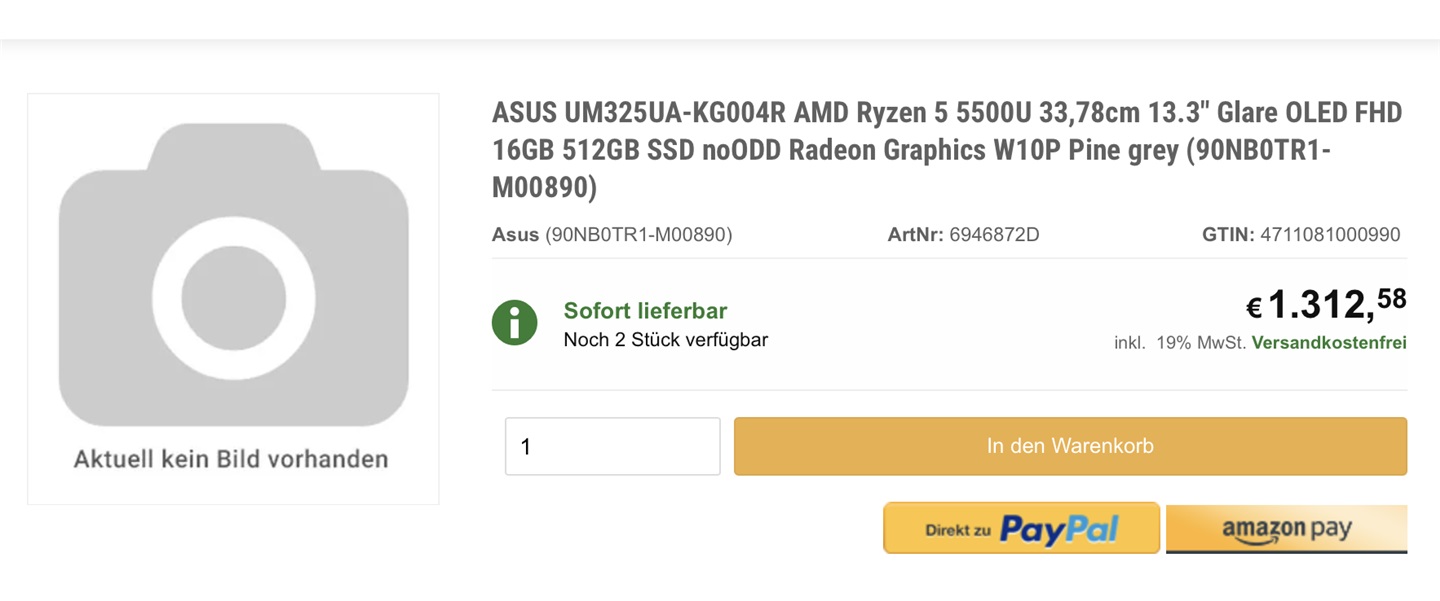
Task: Click the blue PayPal logo text
Action: [x=1059, y=529]
